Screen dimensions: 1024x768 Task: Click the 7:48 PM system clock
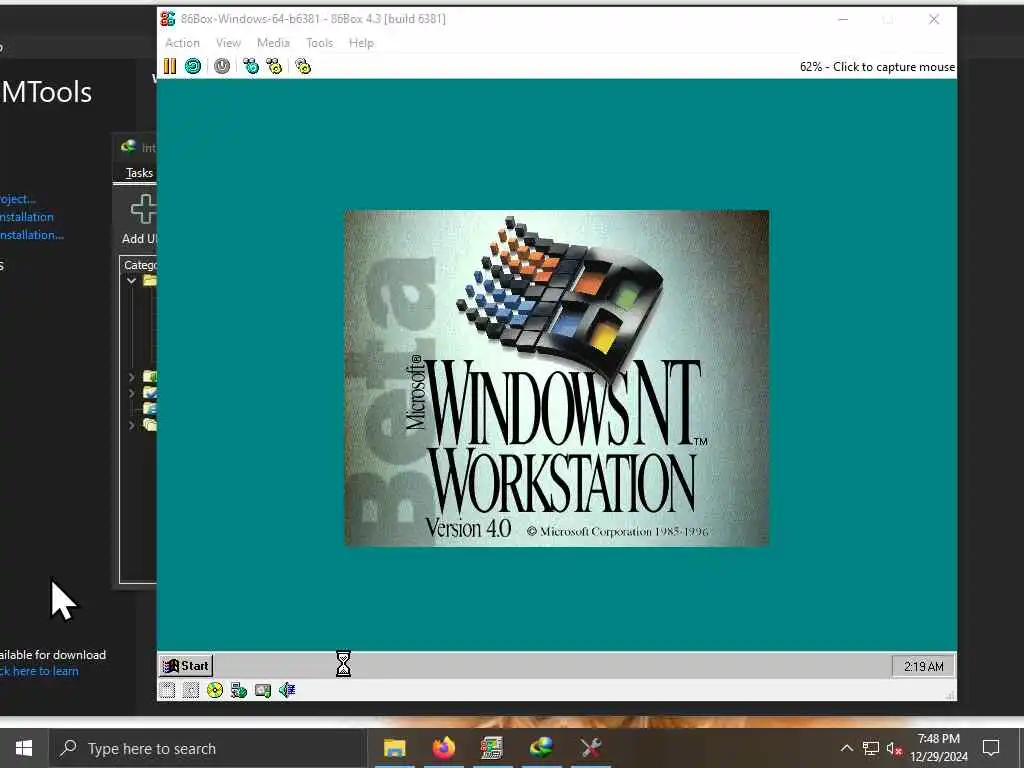pyautogui.click(x=938, y=748)
